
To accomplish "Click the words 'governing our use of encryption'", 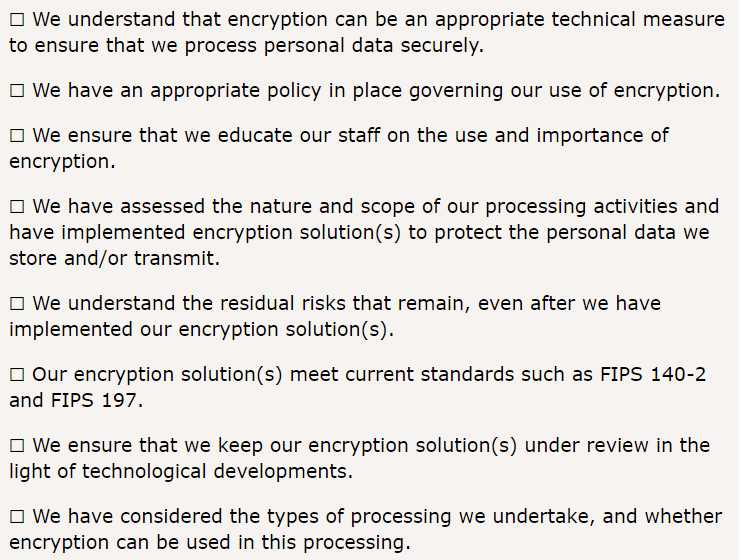I will click(562, 91).
